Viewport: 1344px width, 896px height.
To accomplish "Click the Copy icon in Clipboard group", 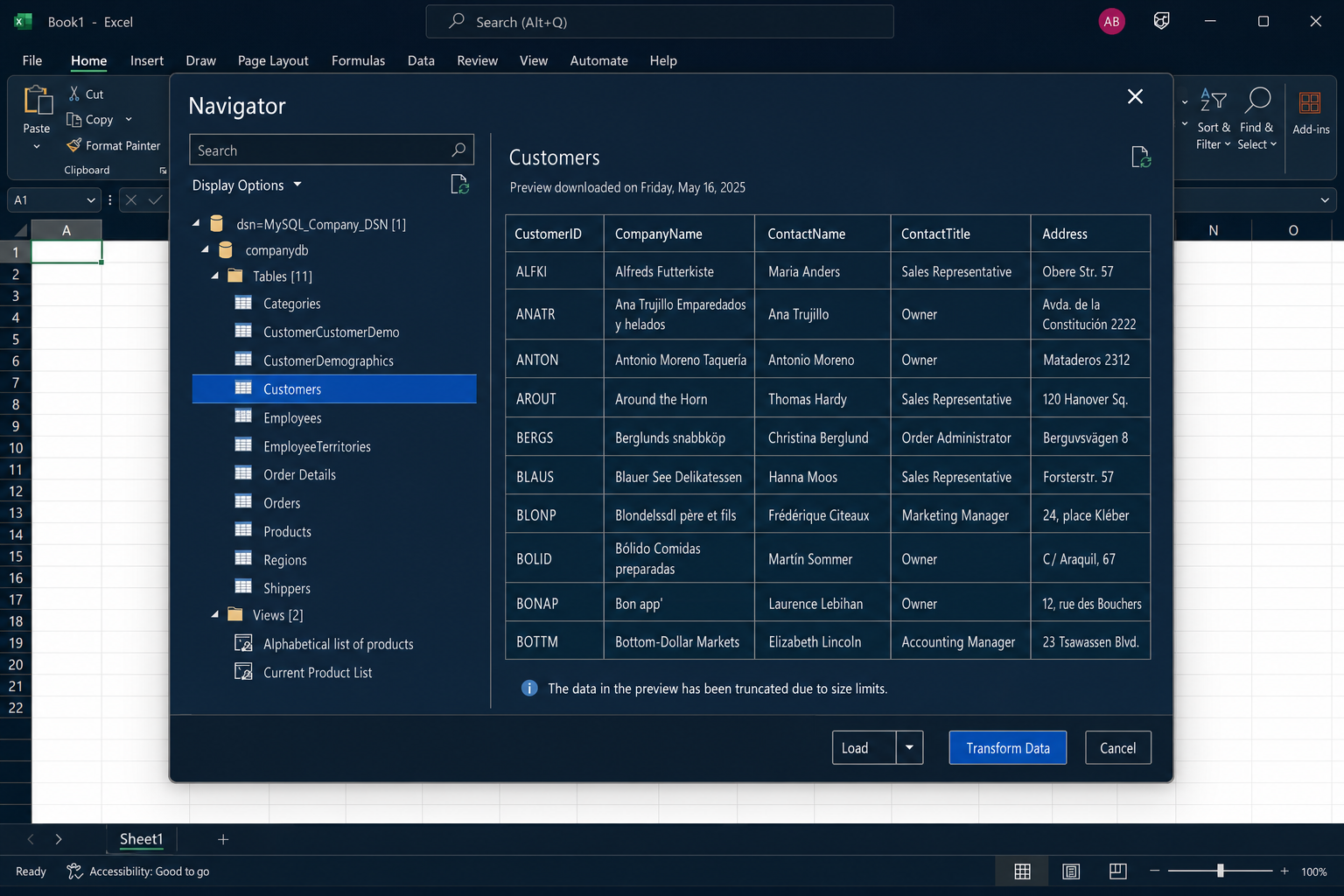I will click(74, 119).
